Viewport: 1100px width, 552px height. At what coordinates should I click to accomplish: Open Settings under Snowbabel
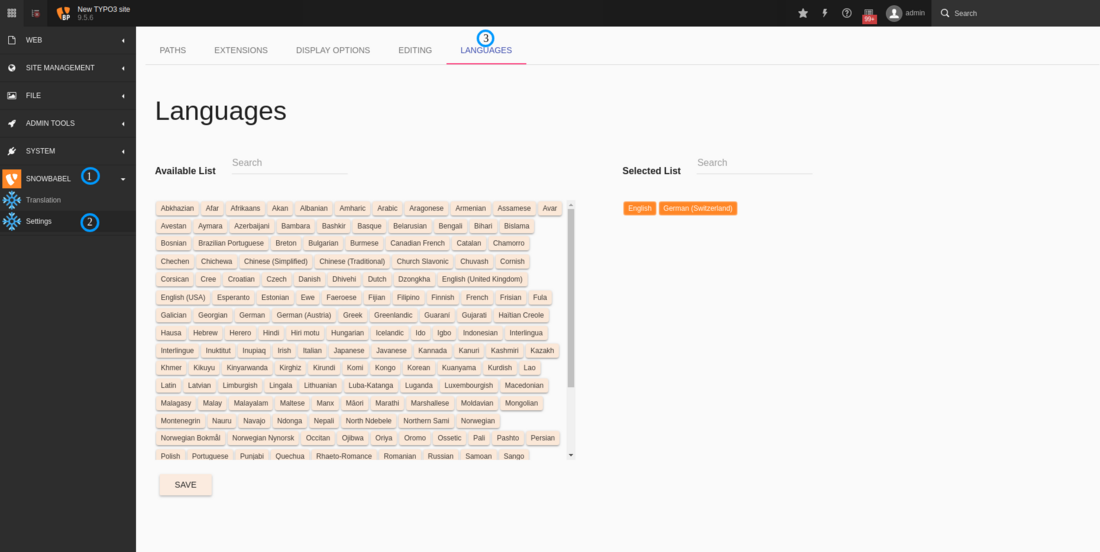tap(39, 221)
